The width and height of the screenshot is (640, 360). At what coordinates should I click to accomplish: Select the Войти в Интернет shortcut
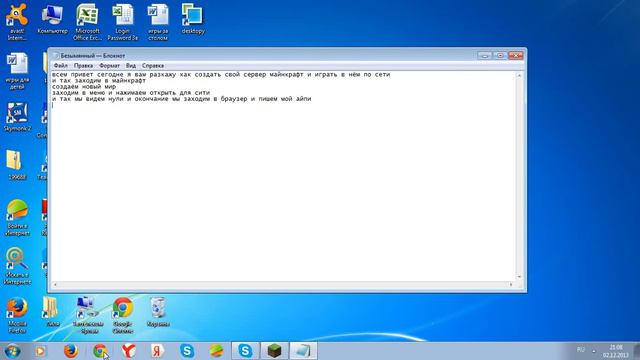[x=17, y=218]
